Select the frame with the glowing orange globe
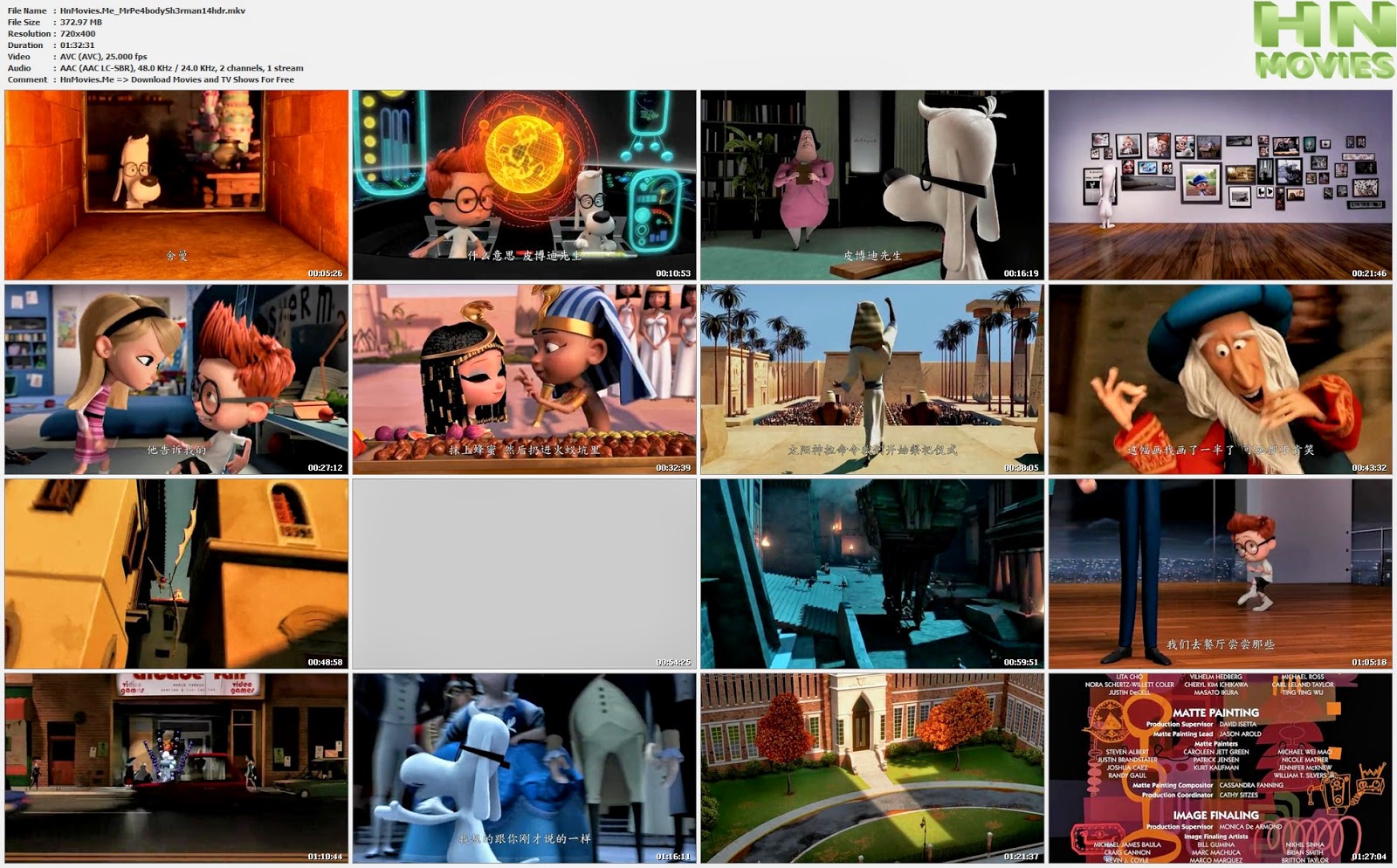1397x868 pixels. click(x=524, y=185)
